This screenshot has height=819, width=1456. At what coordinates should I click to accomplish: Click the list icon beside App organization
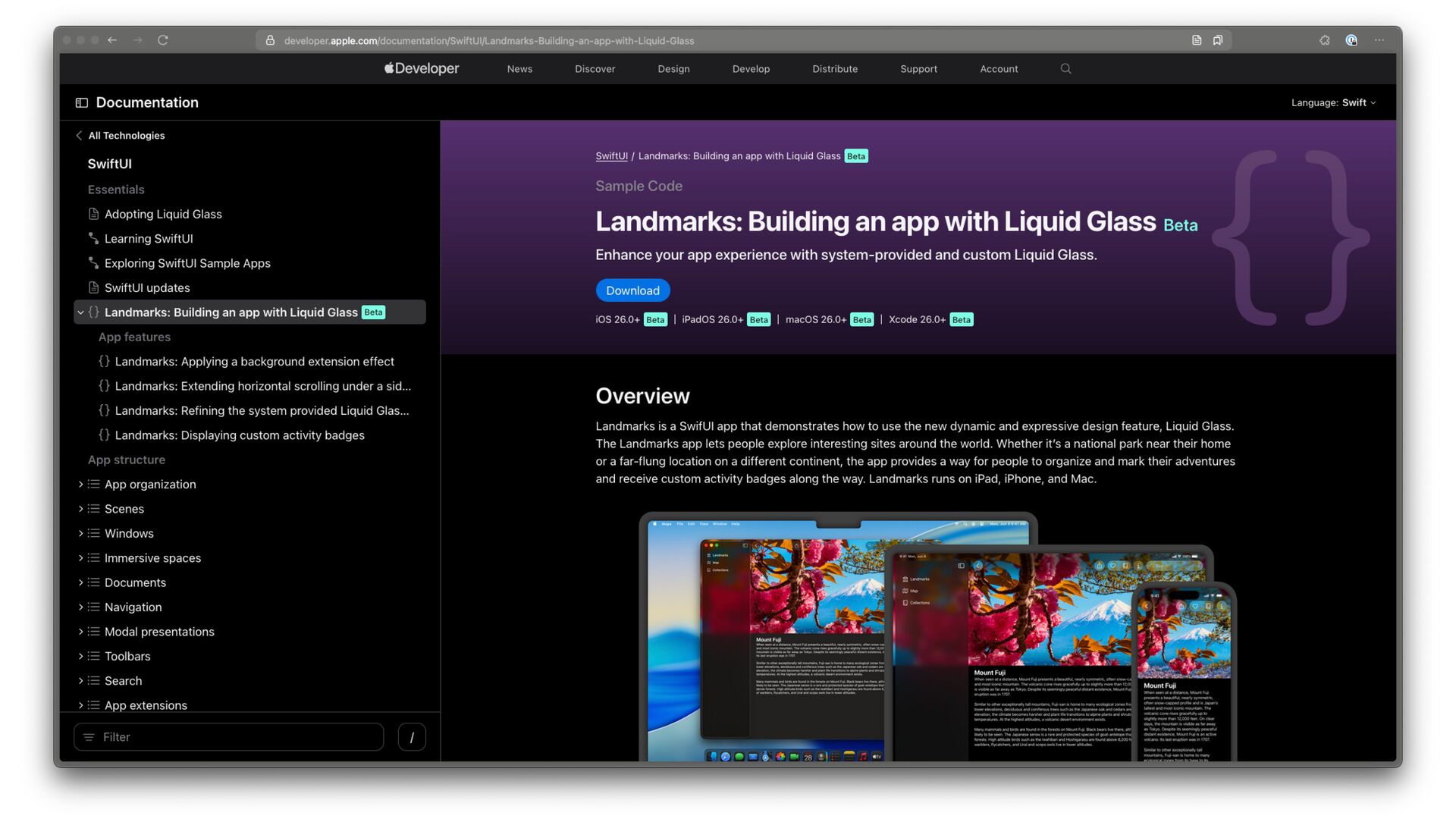coord(93,484)
